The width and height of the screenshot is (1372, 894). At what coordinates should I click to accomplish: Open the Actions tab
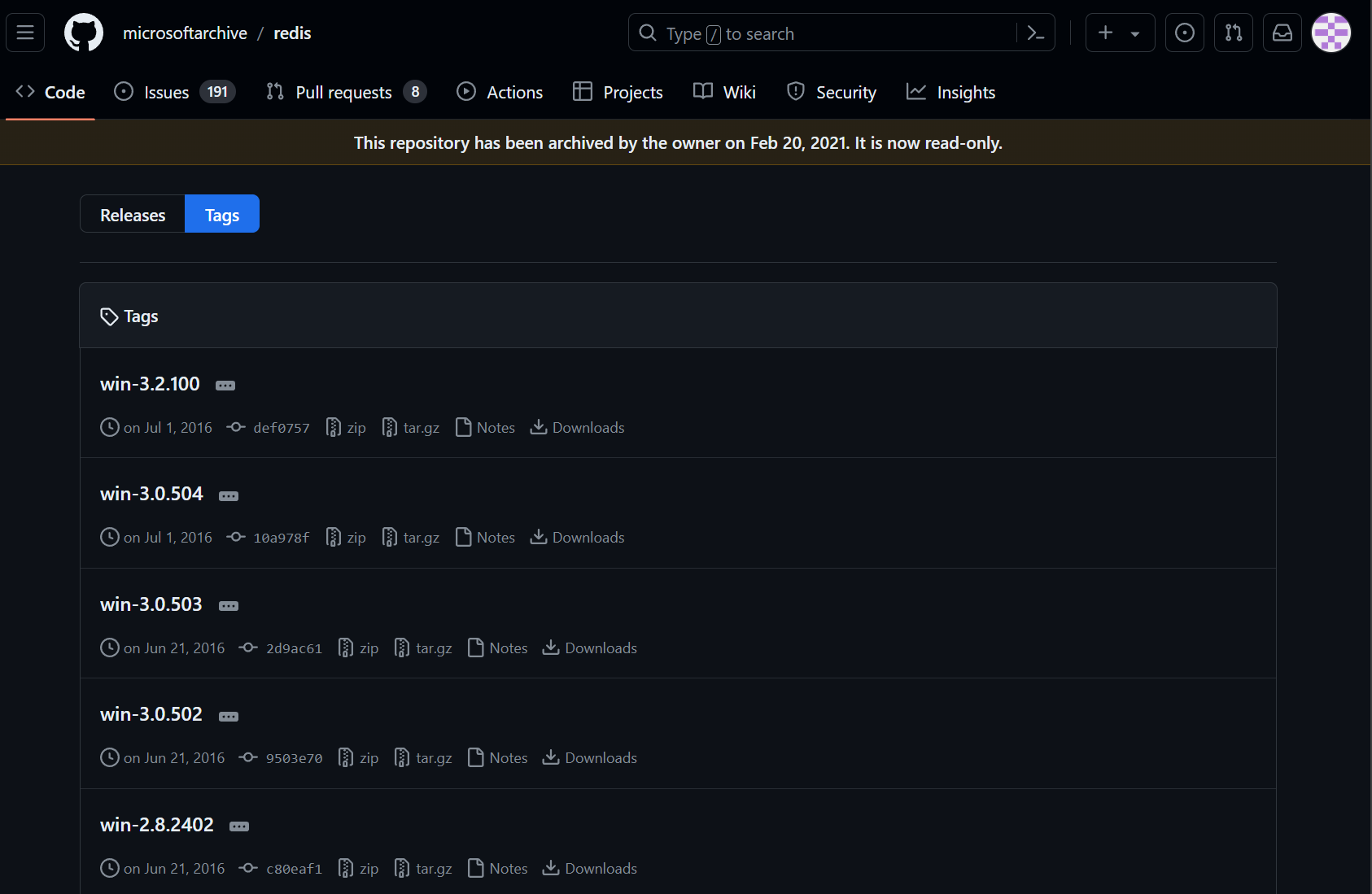coord(500,92)
